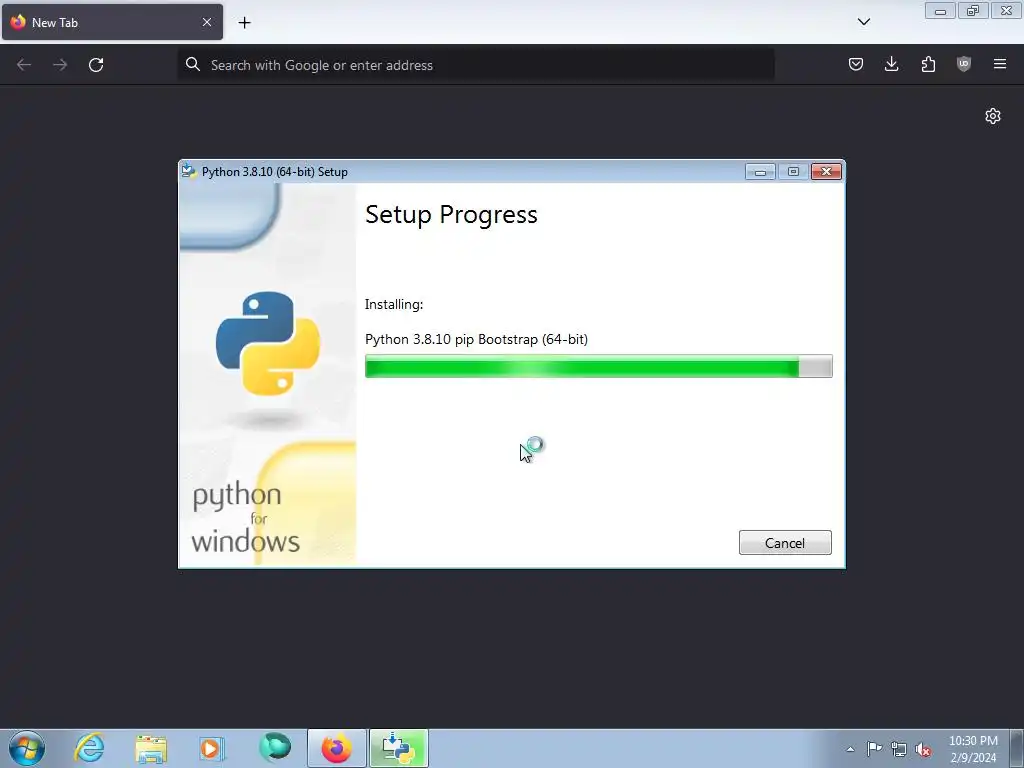Open the green globe taskbar application

(275, 748)
